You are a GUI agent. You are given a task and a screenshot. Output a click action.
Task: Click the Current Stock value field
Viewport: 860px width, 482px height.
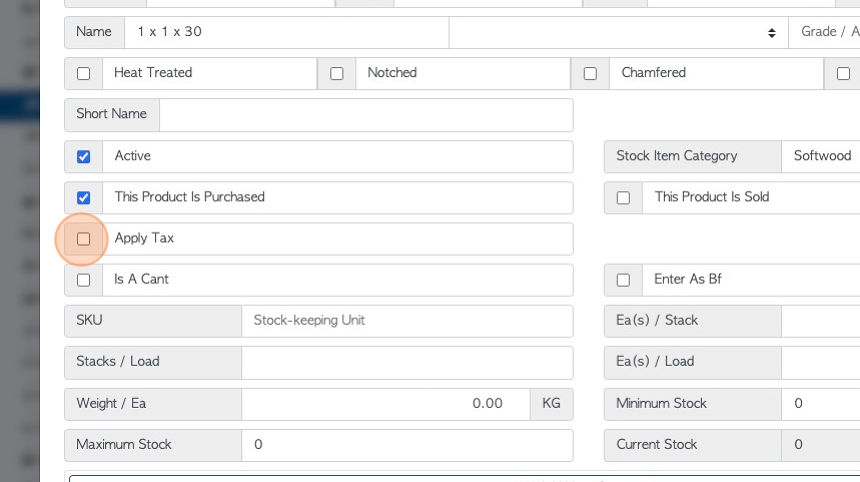point(821,445)
